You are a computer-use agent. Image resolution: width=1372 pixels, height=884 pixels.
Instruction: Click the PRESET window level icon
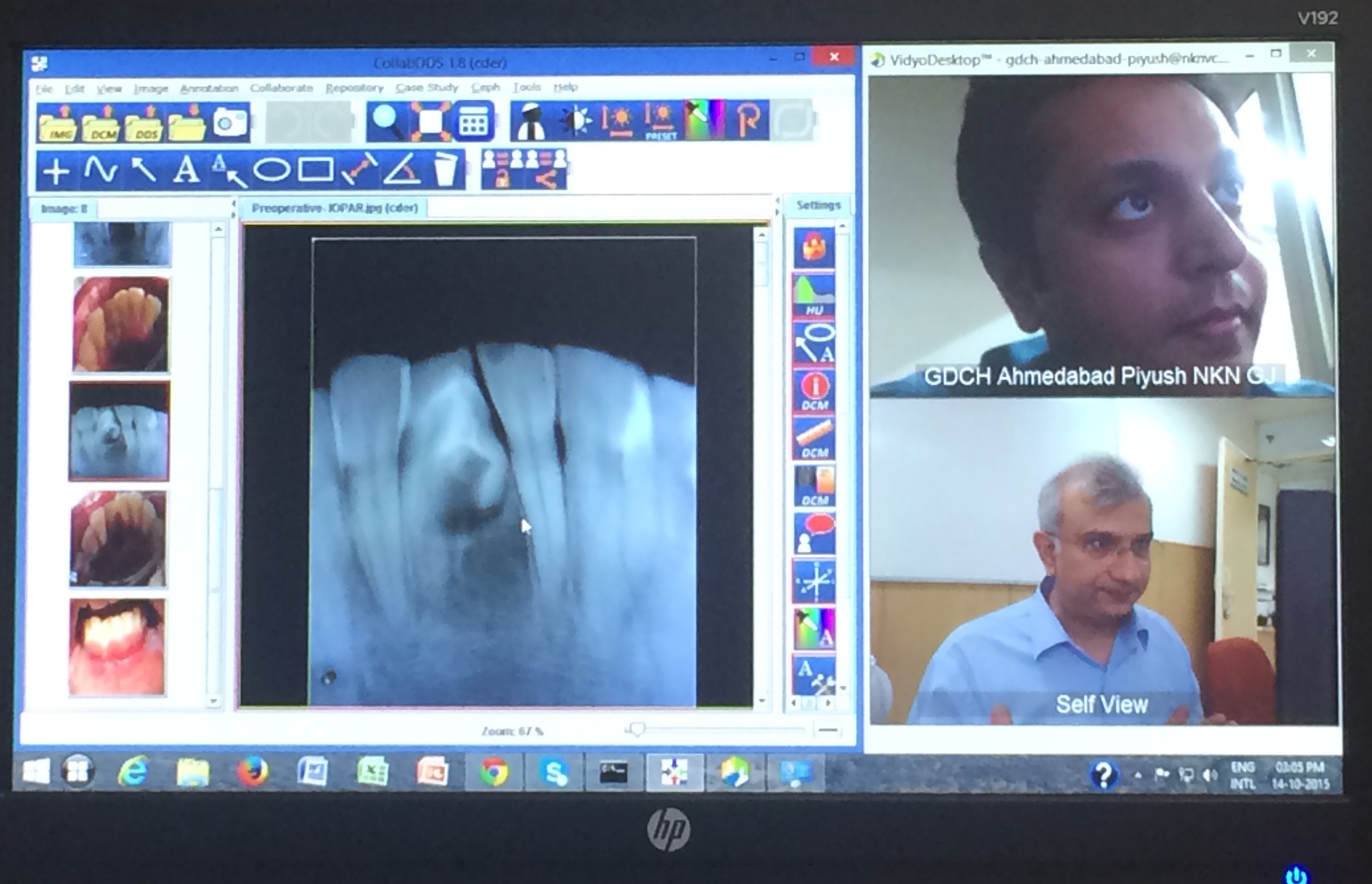click(x=661, y=121)
